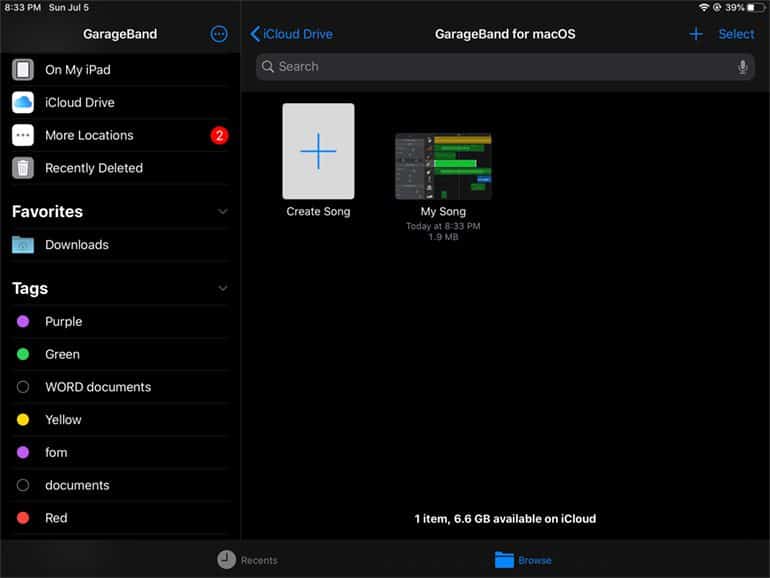Tap the Create Song tile
Viewport: 770px width, 578px height.
pos(318,151)
